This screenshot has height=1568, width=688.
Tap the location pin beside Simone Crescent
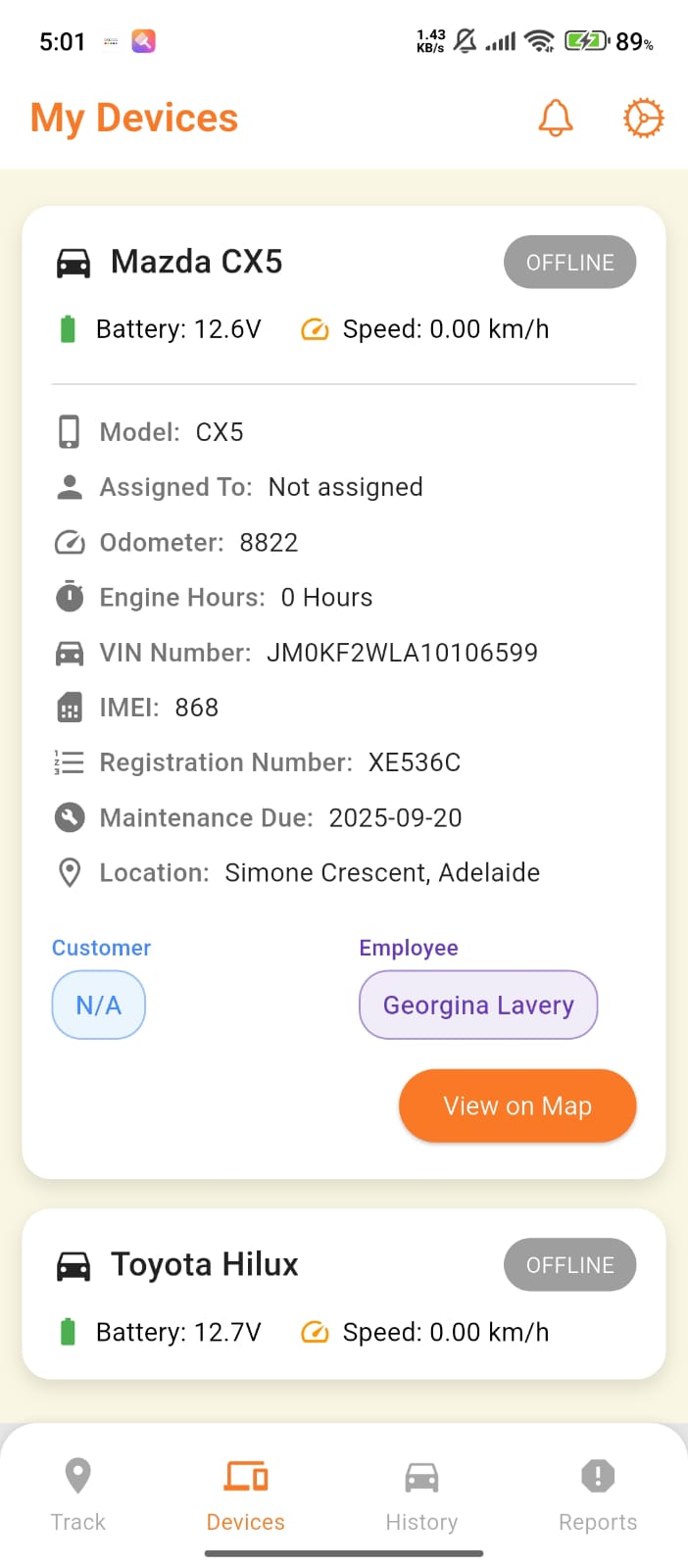point(69,872)
